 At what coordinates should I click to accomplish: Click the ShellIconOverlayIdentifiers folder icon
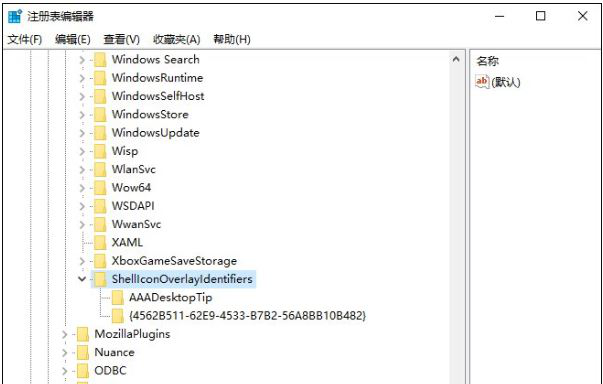tap(100, 279)
